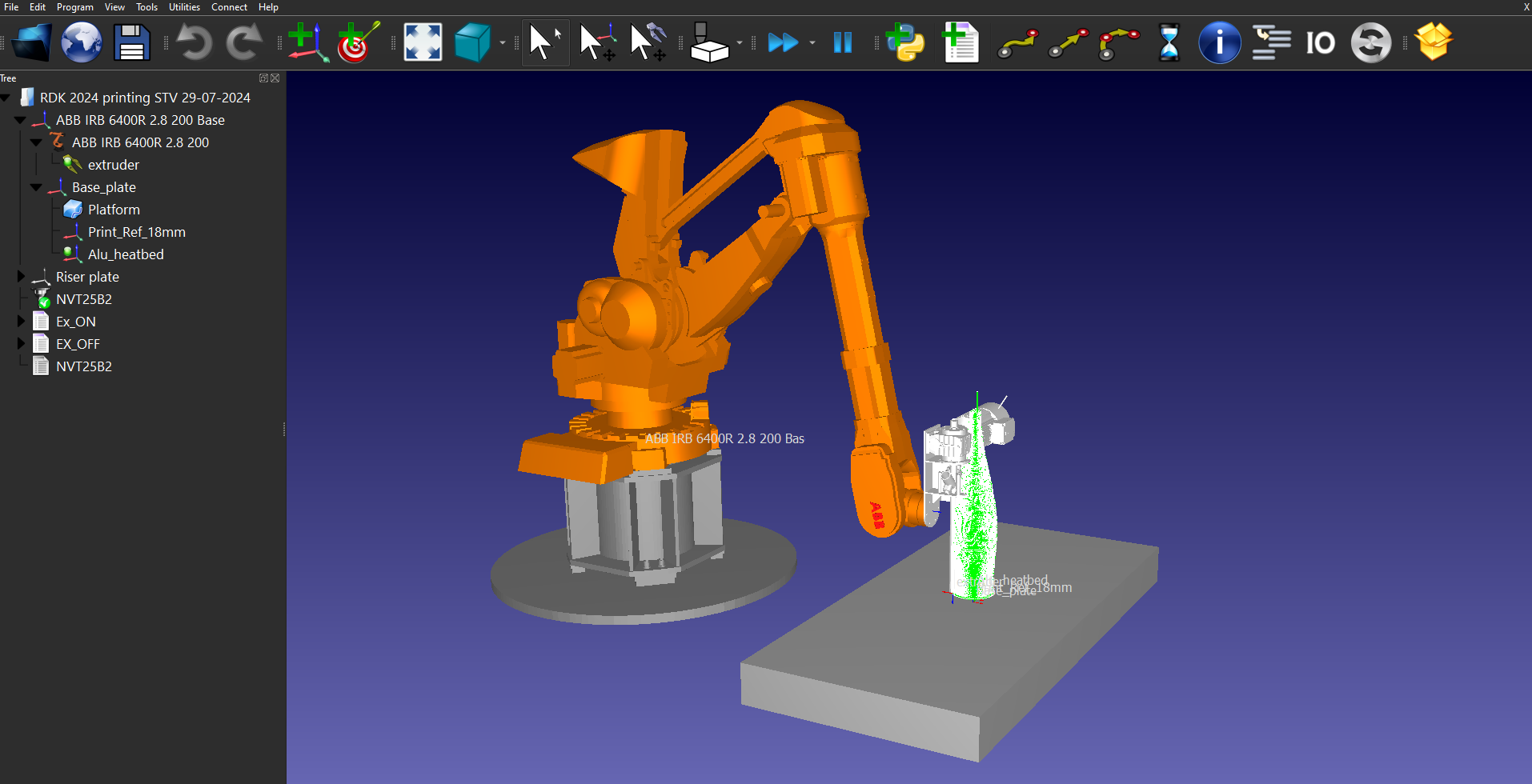
Task: Collapse the Base_plate tree node
Action: click(36, 187)
